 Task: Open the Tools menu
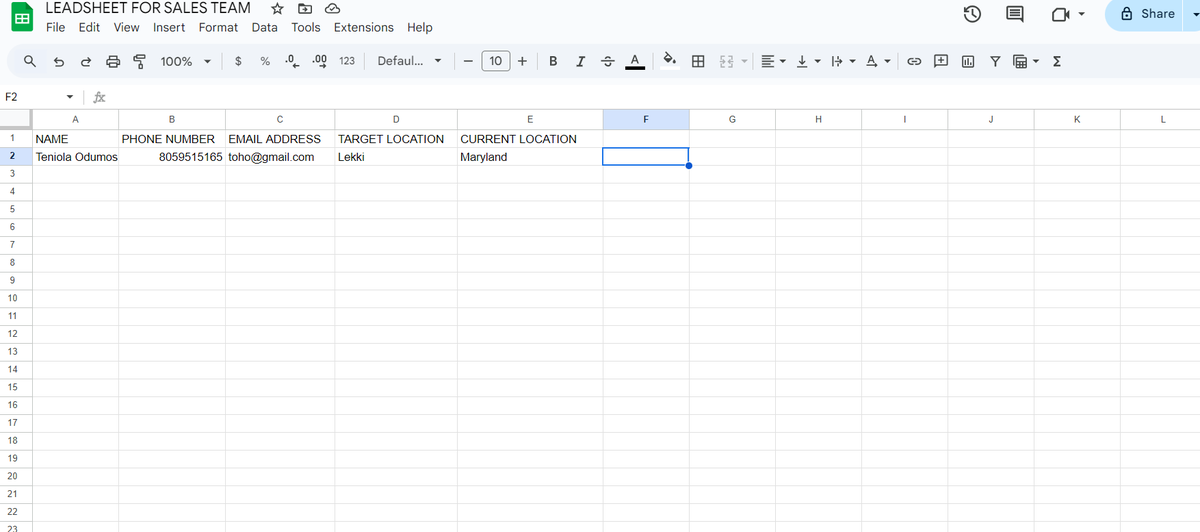[x=306, y=27]
